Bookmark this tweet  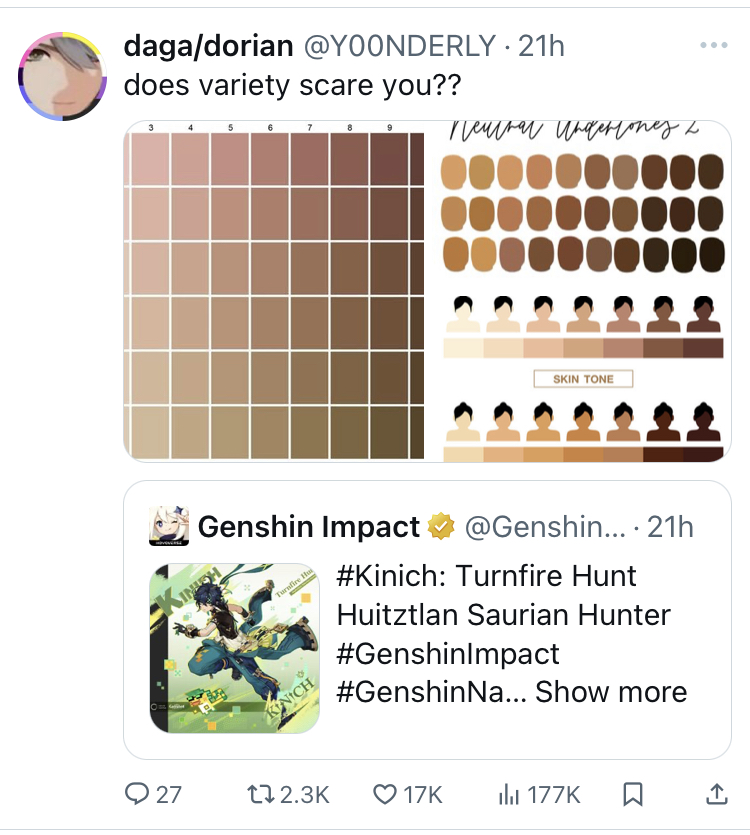click(632, 794)
